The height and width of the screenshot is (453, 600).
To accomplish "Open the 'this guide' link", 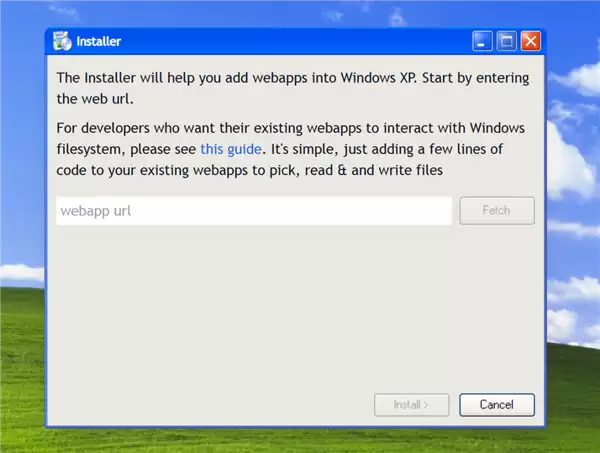I will pos(232,149).
